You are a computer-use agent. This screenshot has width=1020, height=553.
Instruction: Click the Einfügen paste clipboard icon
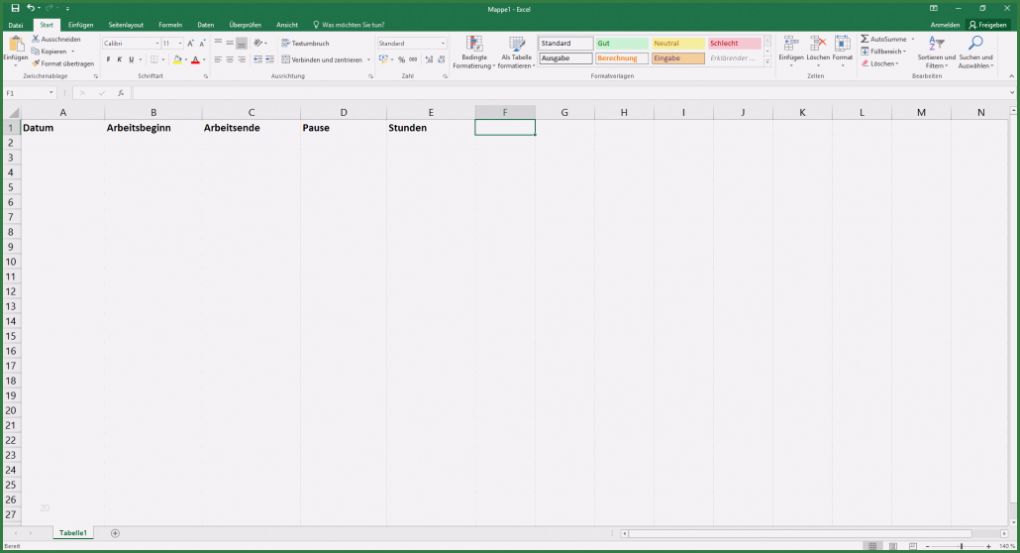[x=16, y=45]
